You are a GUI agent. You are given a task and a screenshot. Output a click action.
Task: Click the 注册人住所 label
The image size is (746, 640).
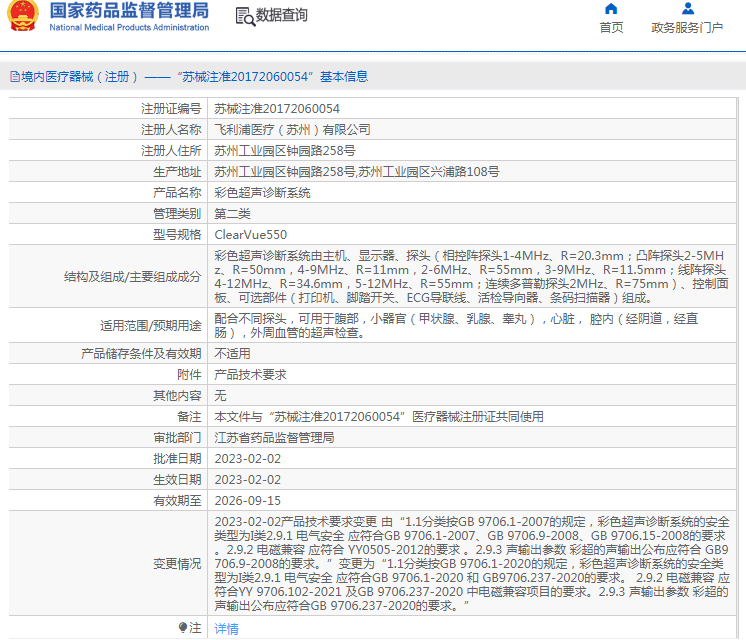[171, 151]
